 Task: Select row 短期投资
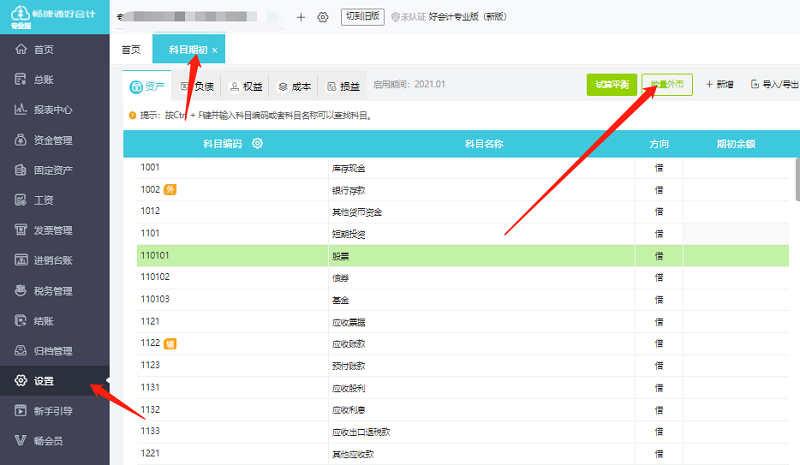[x=463, y=234]
